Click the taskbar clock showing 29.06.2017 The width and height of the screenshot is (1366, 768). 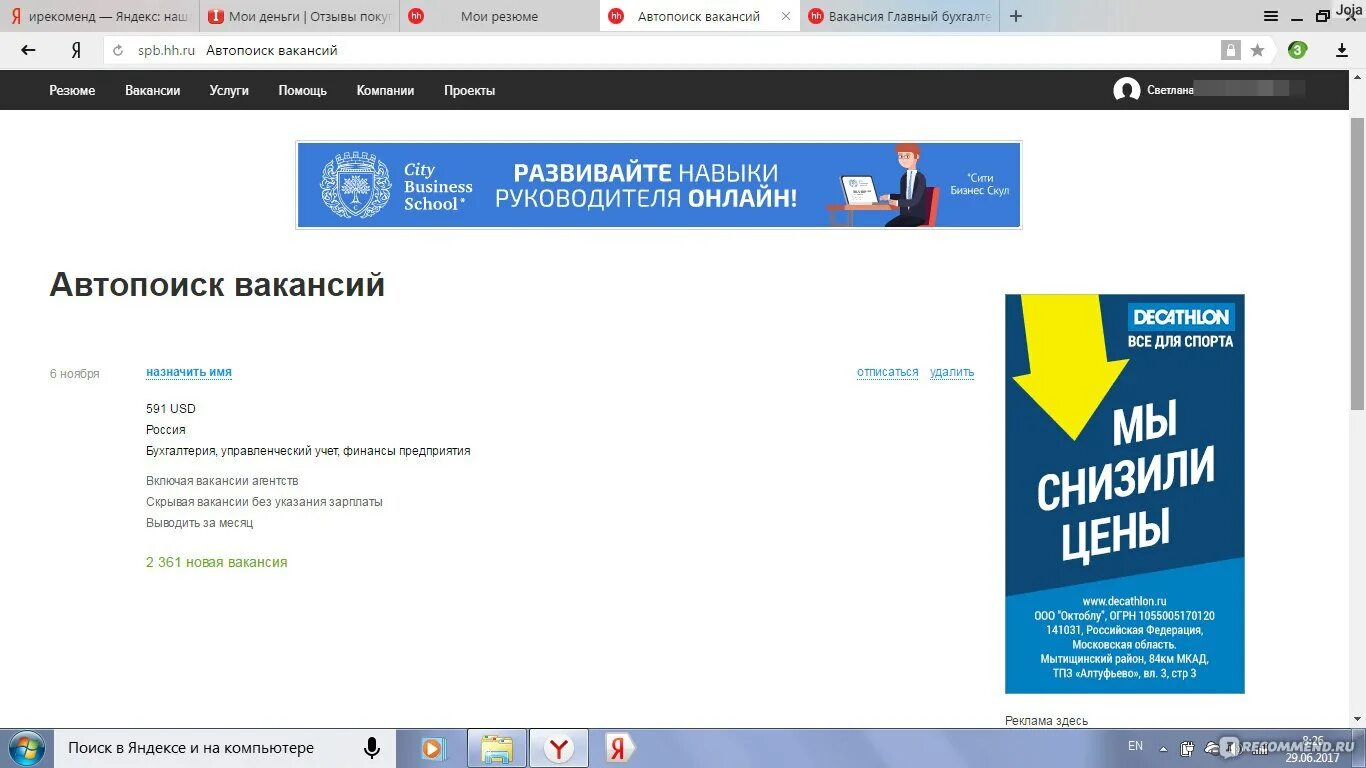click(x=1313, y=749)
